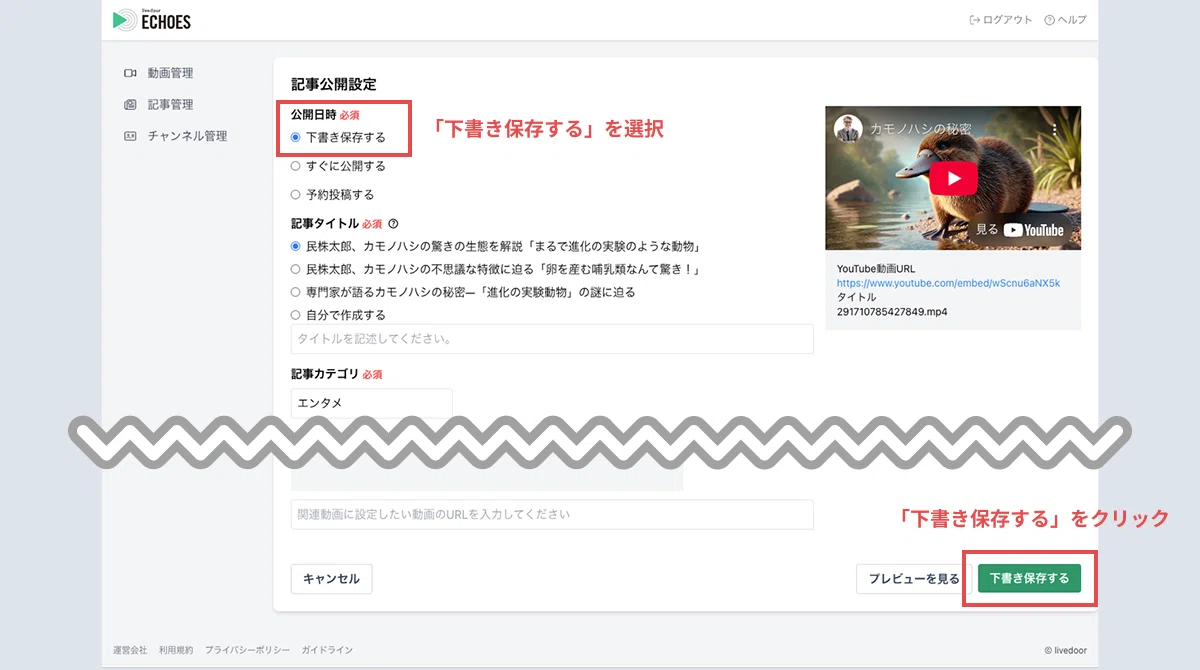This screenshot has width=1200, height=670.
Task: Click the プレビューを見る button
Action: point(913,579)
